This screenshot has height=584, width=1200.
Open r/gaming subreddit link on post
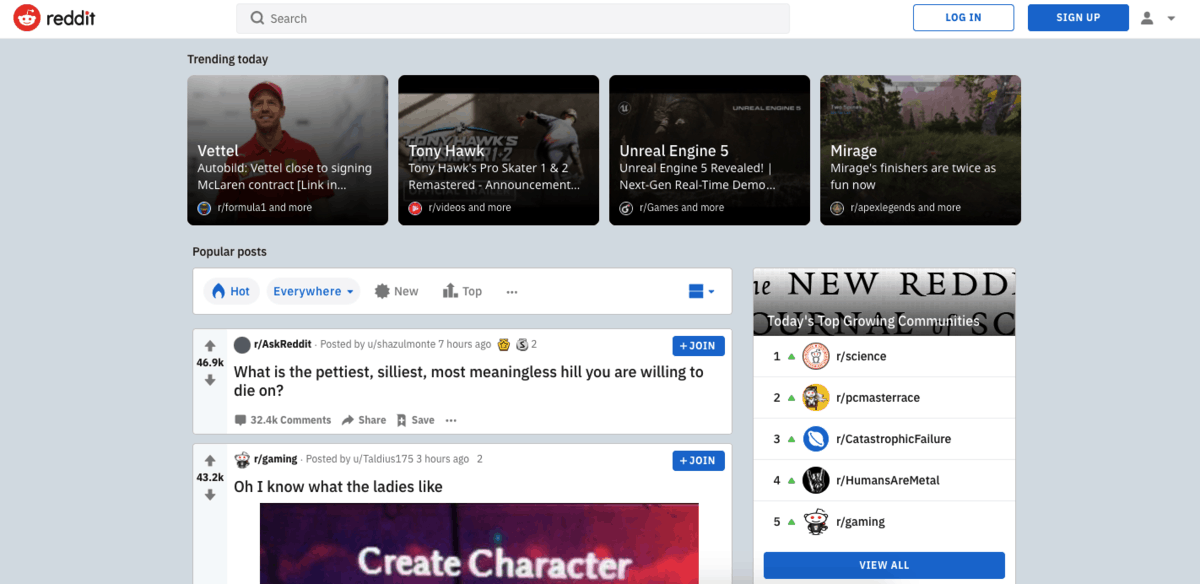click(x=276, y=459)
